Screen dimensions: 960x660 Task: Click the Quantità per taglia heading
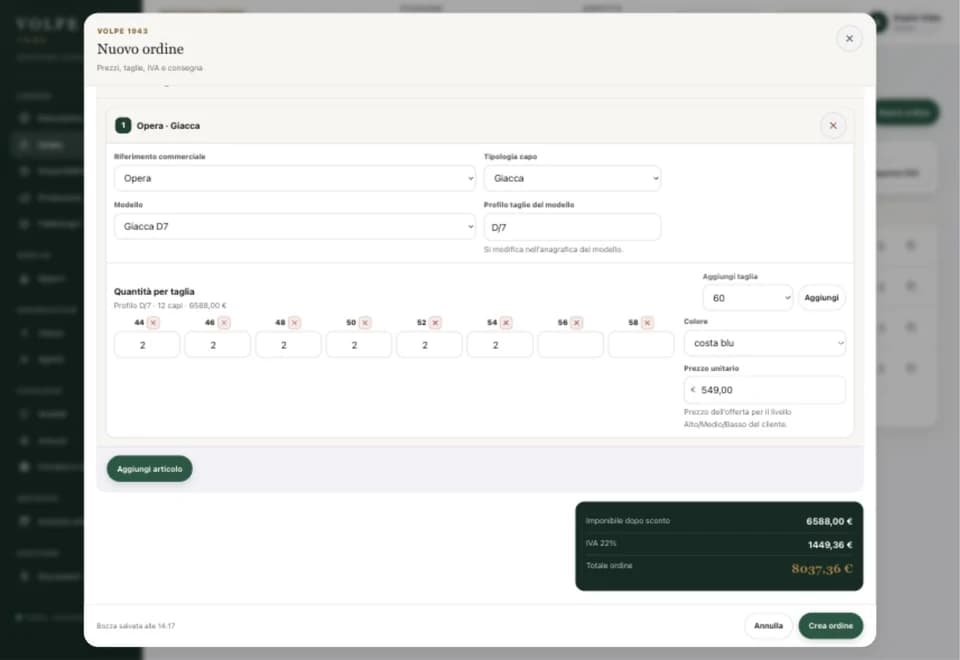(154, 291)
